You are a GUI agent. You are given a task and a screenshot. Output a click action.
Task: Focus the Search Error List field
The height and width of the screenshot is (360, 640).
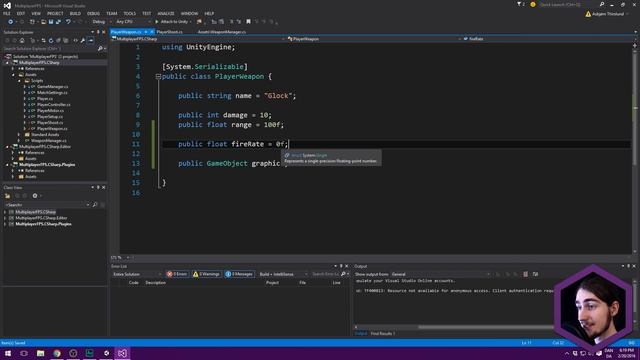pos(325,274)
